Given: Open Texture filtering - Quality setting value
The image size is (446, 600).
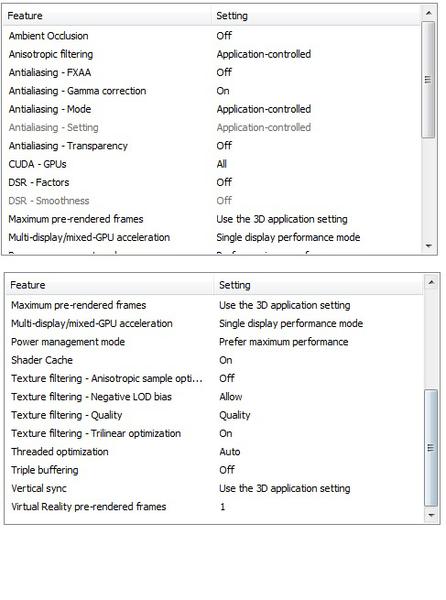Looking at the screenshot, I should [234, 415].
